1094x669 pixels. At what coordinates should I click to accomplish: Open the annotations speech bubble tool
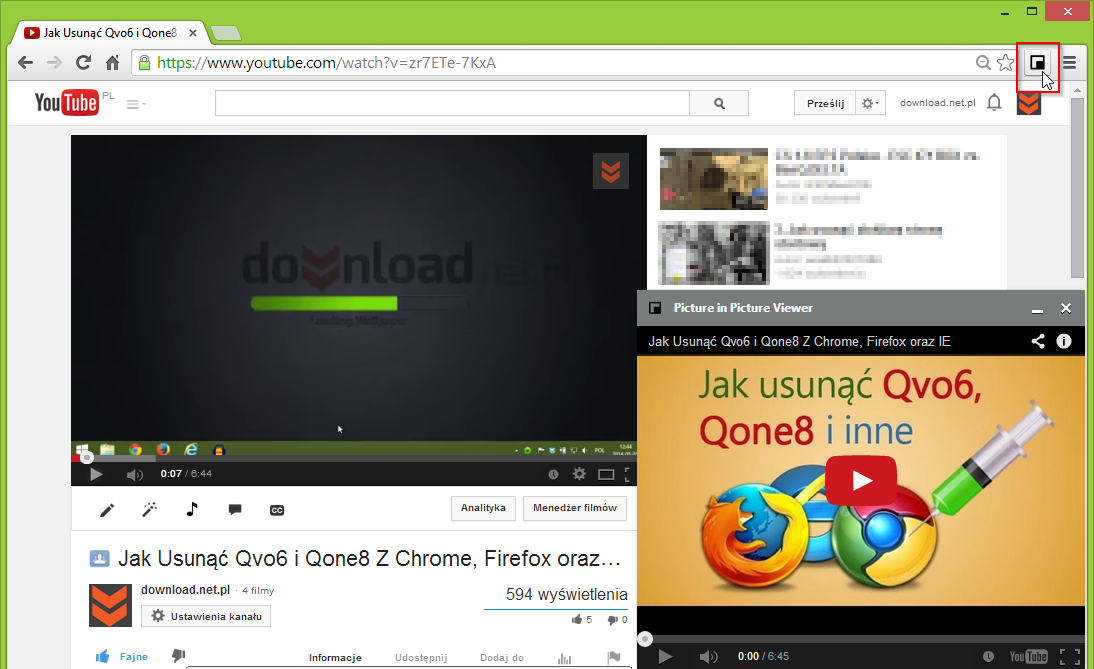point(234,510)
